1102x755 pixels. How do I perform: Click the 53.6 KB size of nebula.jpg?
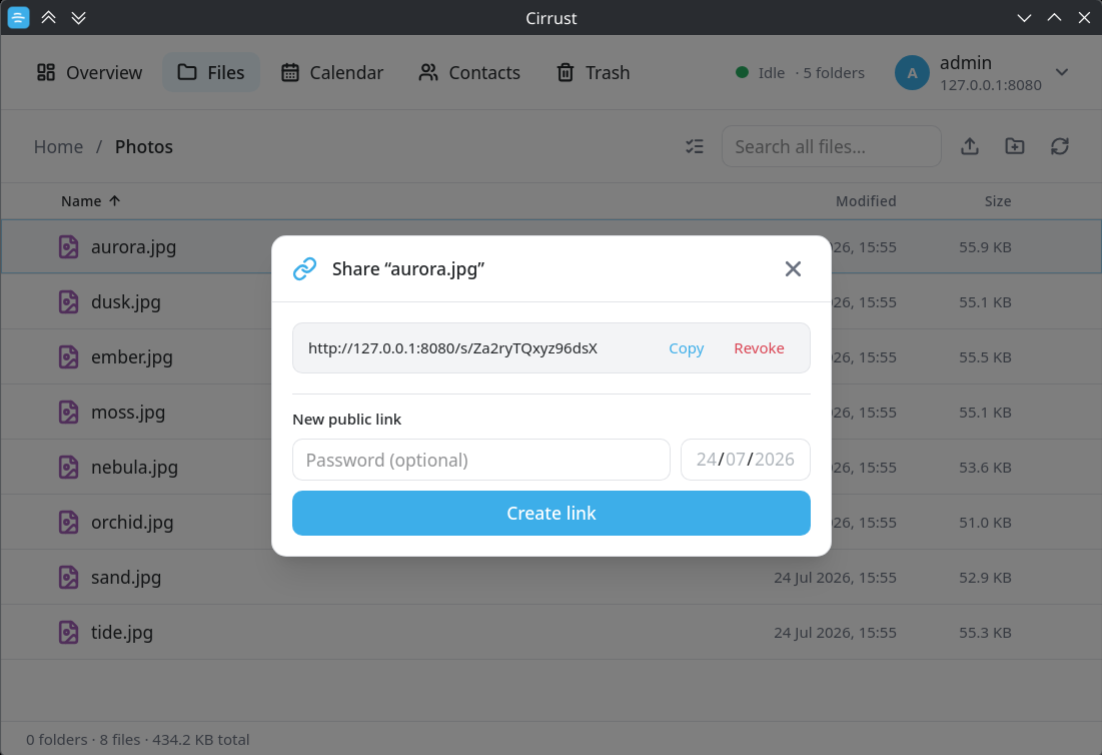(985, 467)
